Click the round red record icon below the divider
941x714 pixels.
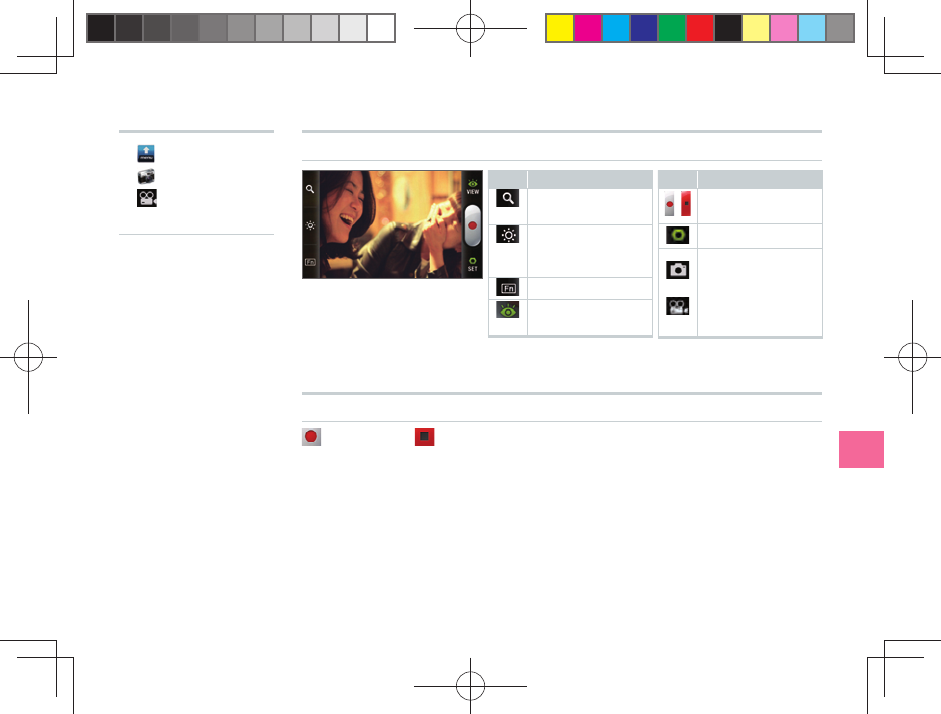(x=311, y=437)
